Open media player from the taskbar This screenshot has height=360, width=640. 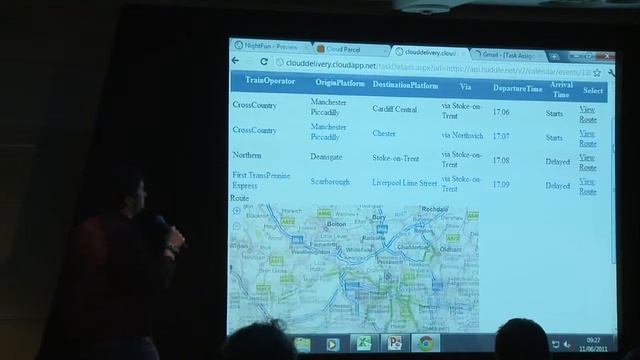(x=333, y=344)
